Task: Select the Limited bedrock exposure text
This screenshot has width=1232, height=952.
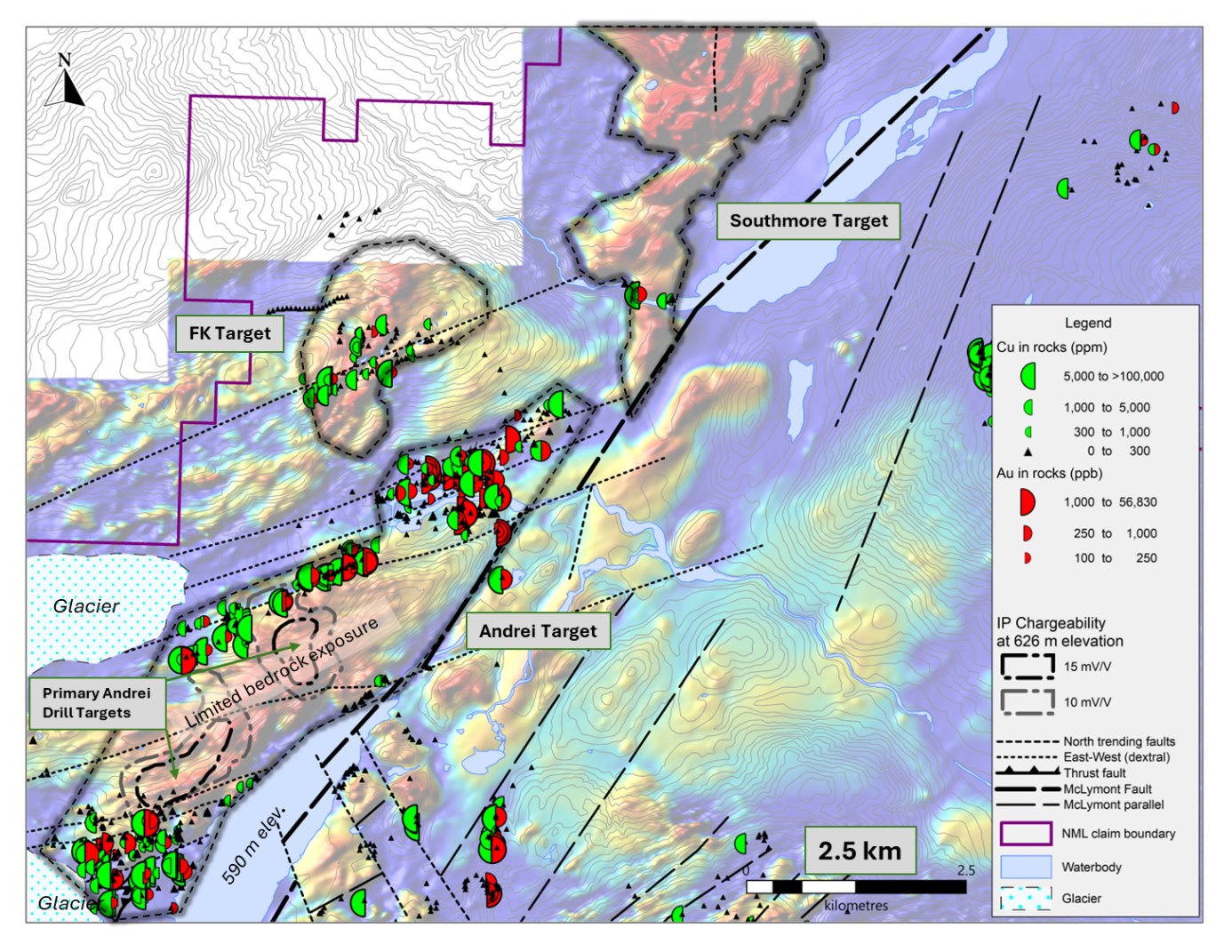Action: (282, 671)
